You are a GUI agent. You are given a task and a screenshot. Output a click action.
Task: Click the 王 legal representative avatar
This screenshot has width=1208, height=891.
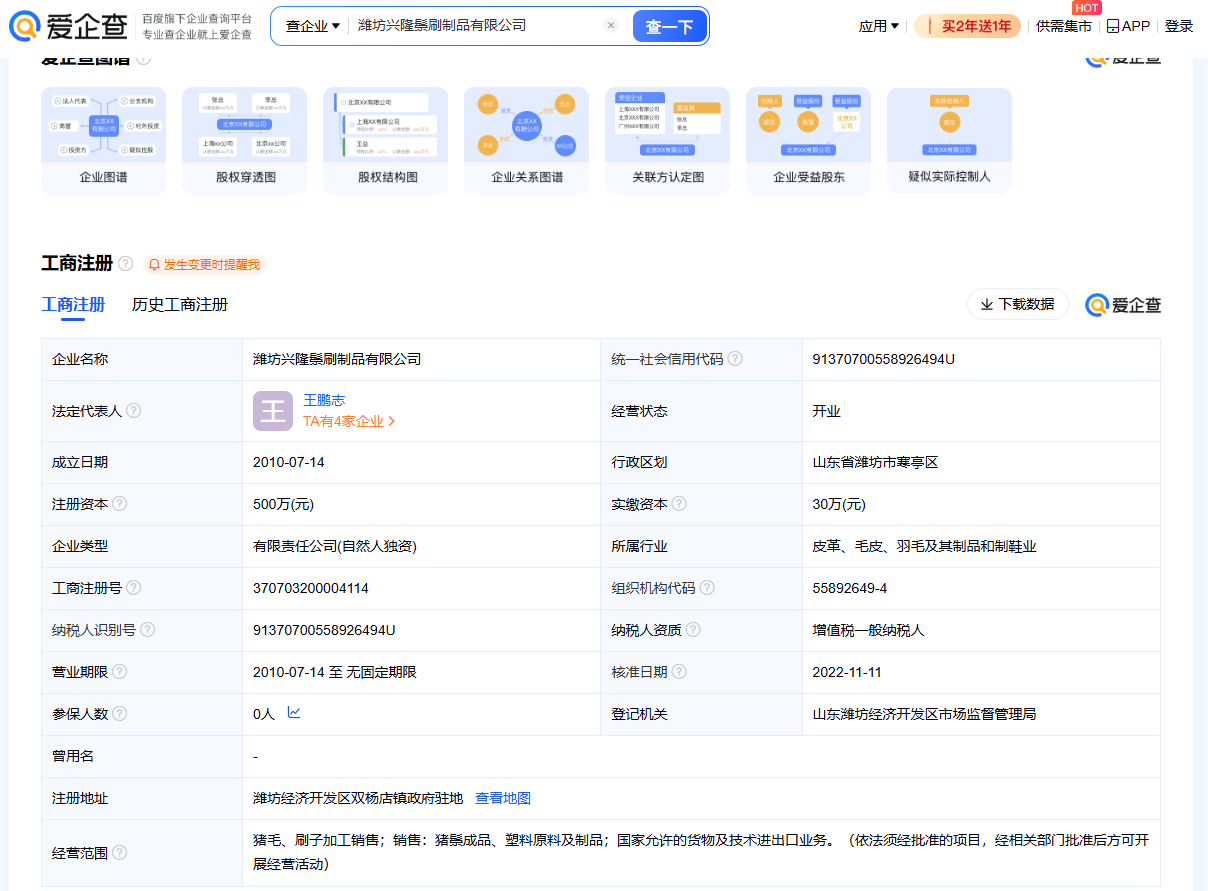[x=273, y=411]
